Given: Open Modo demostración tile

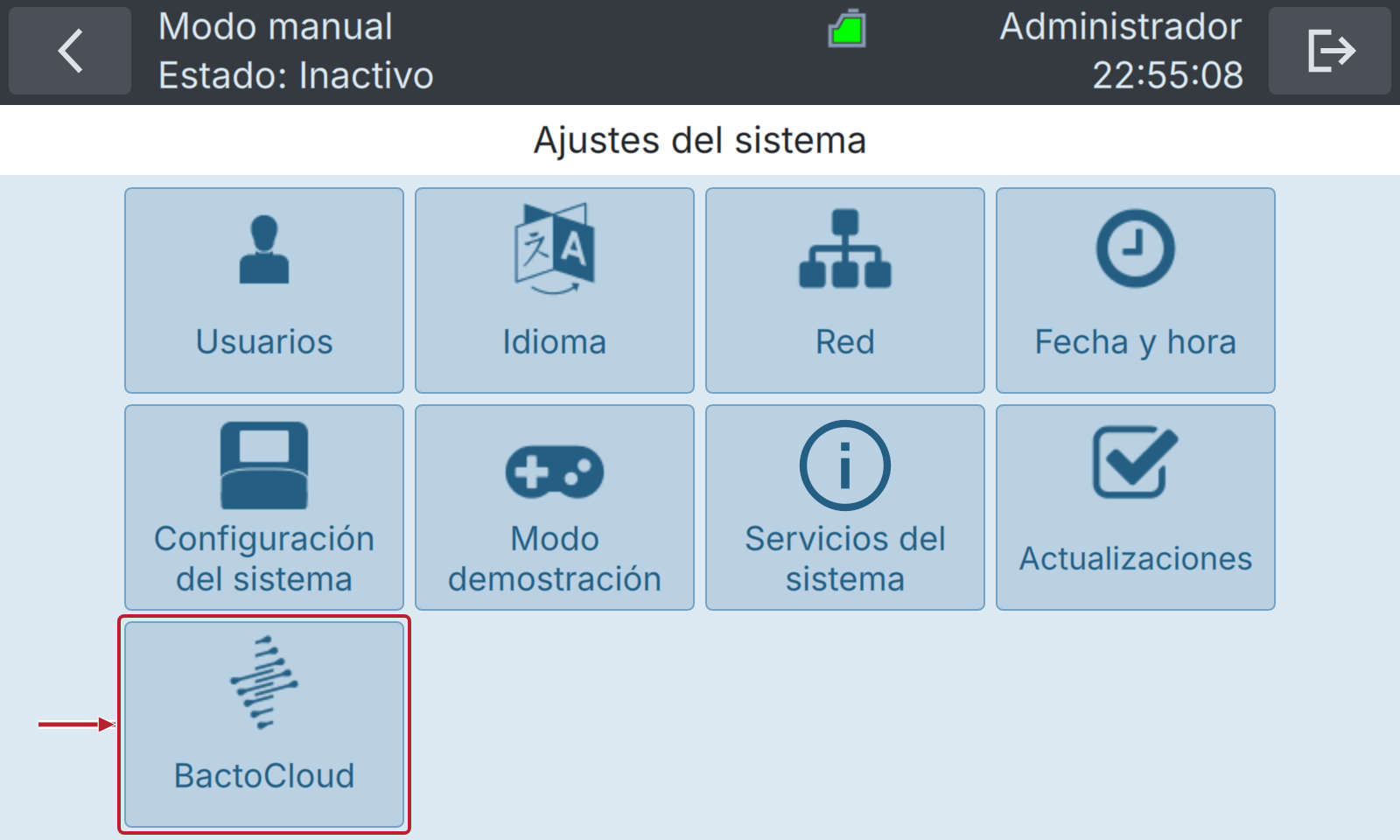Looking at the screenshot, I should tap(555, 507).
